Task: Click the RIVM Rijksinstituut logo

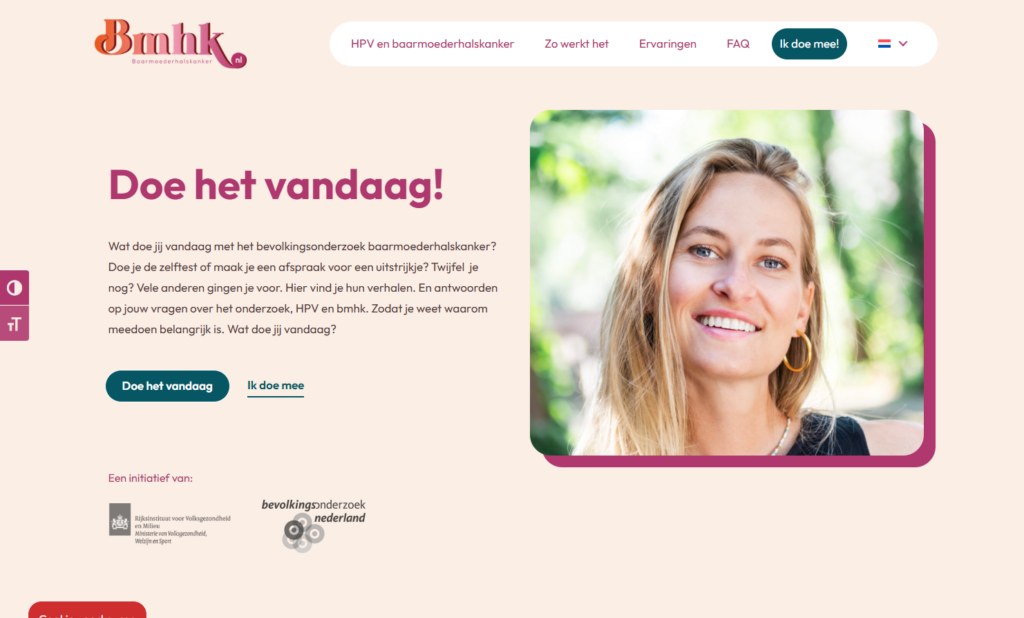Action: [x=170, y=524]
